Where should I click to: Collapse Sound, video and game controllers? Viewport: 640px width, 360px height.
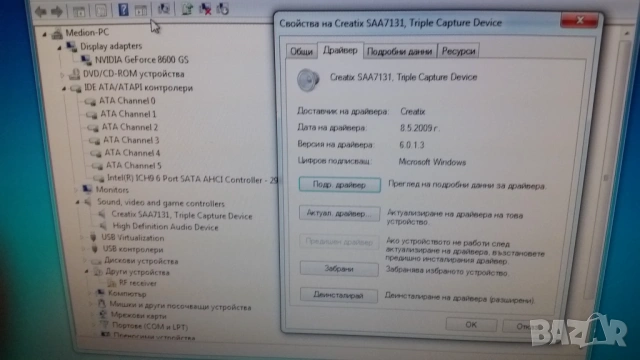(78, 202)
